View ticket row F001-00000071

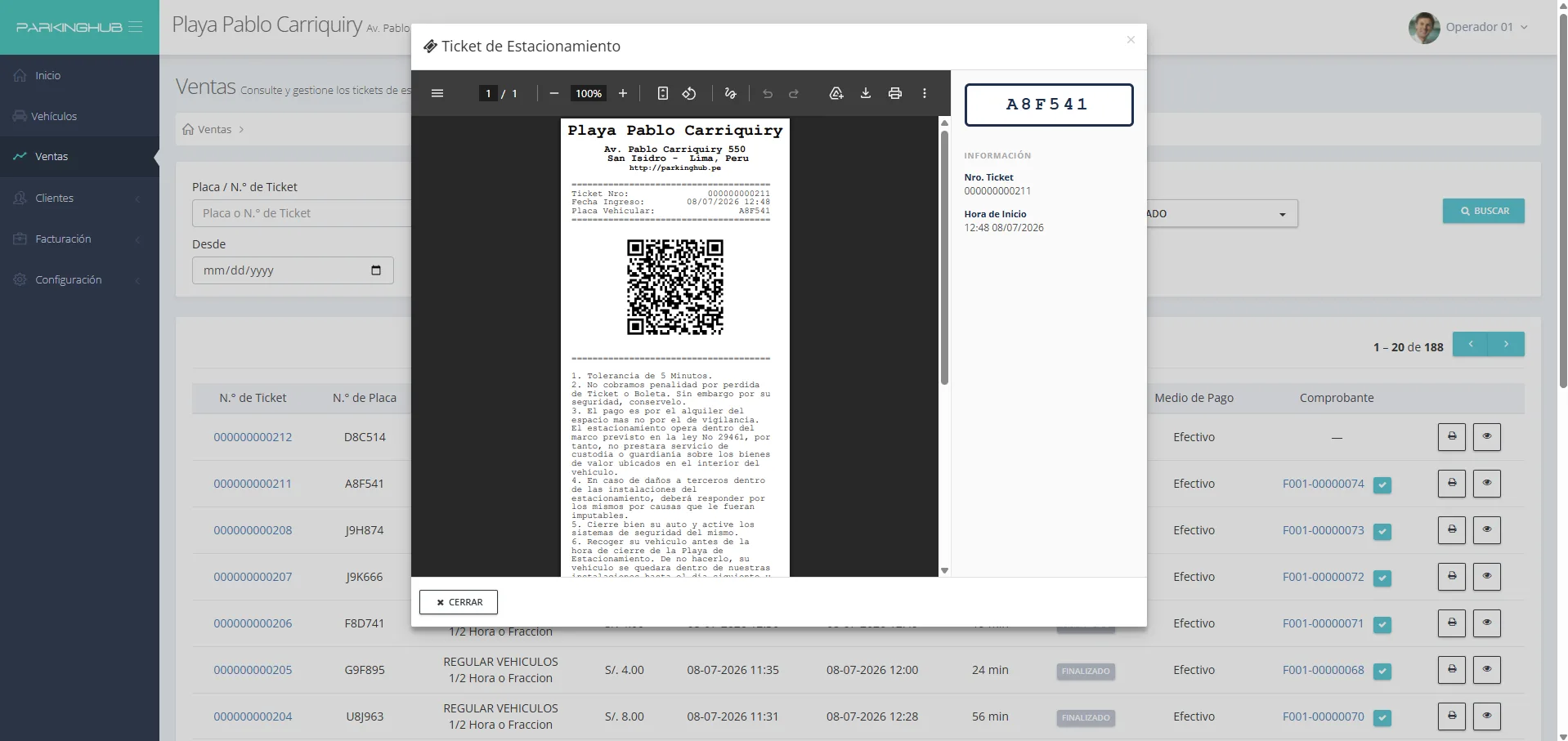click(x=1487, y=623)
